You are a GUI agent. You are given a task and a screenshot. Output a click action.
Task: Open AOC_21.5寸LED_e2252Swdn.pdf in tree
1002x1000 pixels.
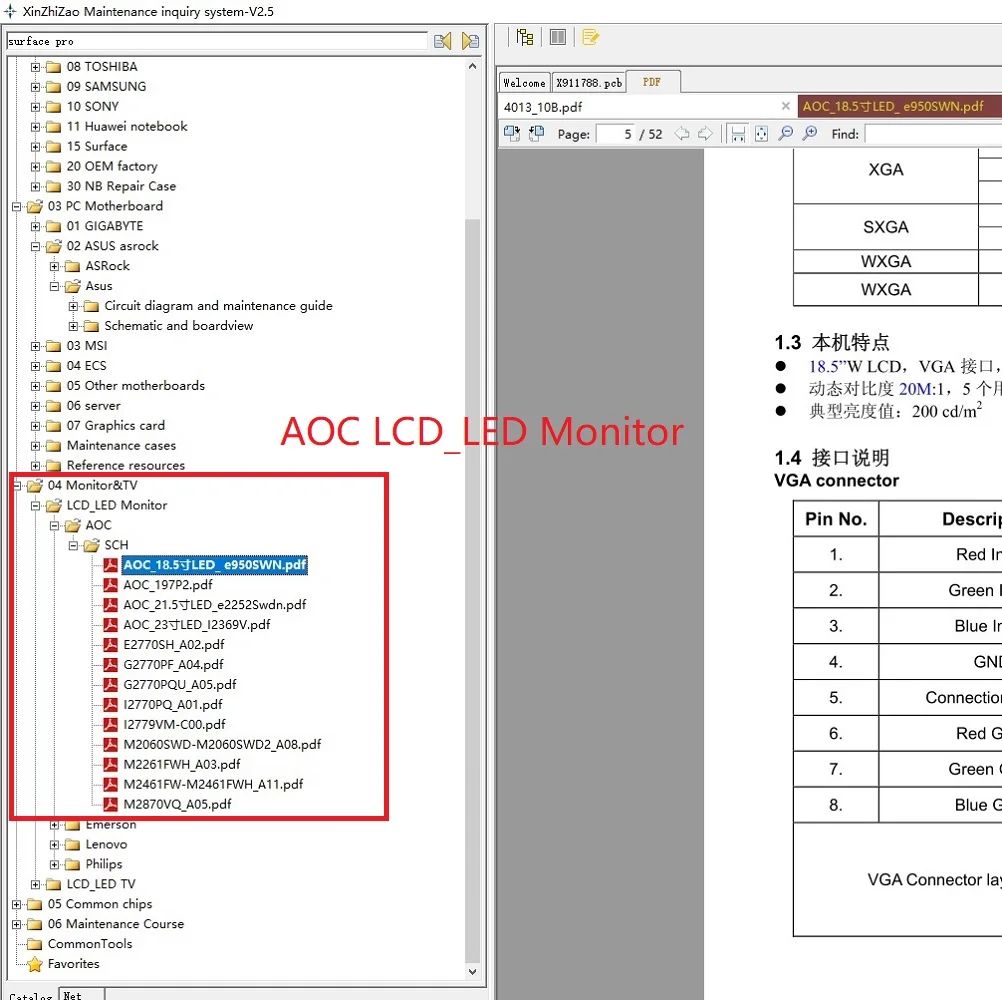tap(215, 604)
